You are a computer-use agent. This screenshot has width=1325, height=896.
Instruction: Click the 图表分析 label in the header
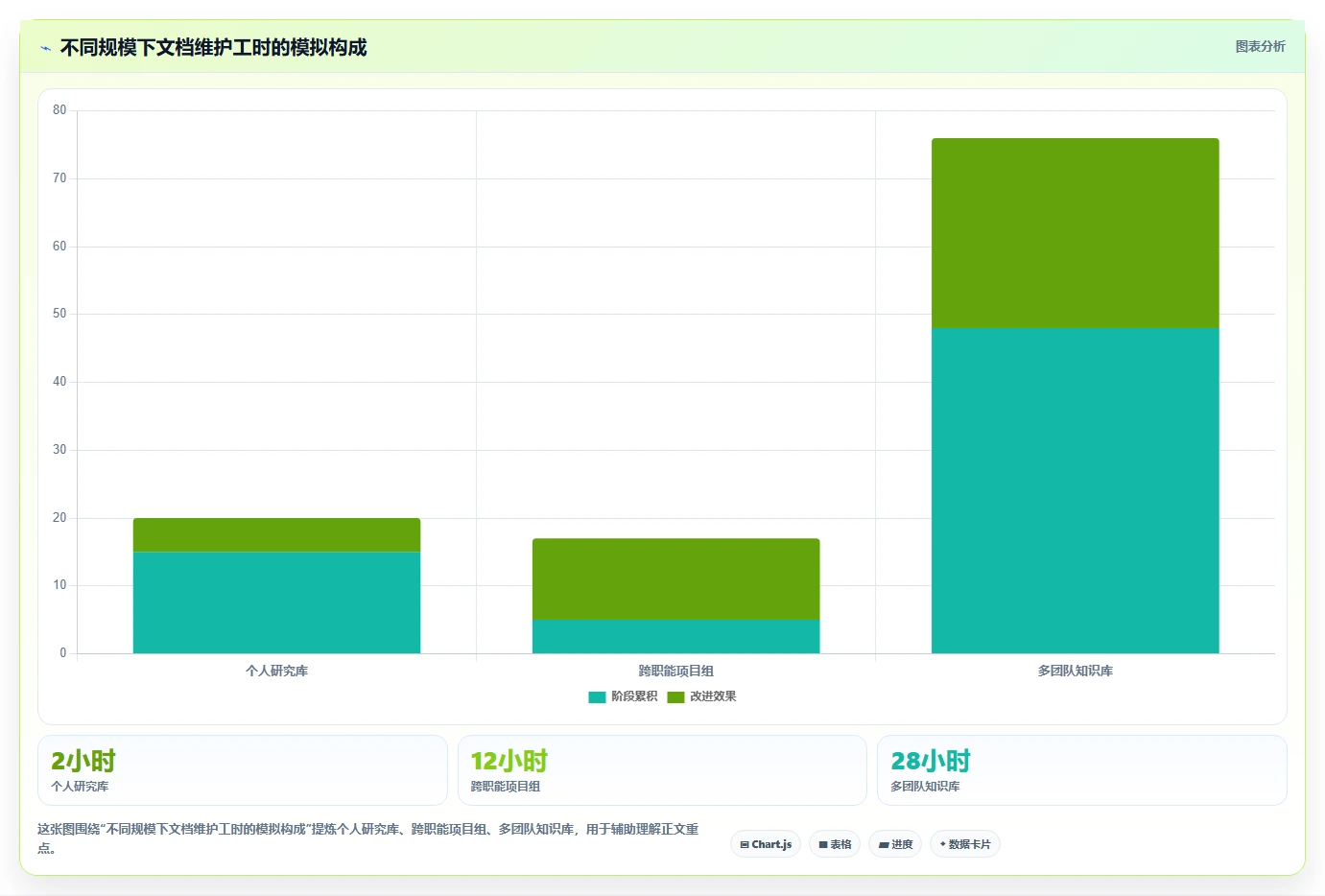click(1260, 46)
